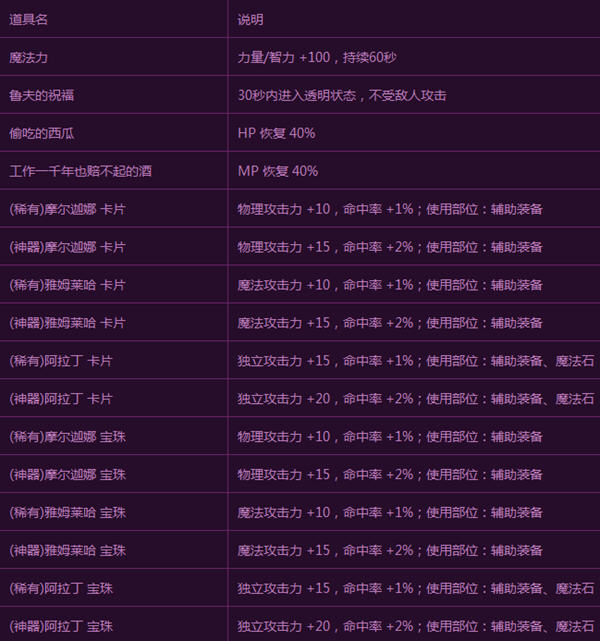The width and height of the screenshot is (600, 641).
Task: Select the MP 恢复 40% description
Action: pos(277,171)
